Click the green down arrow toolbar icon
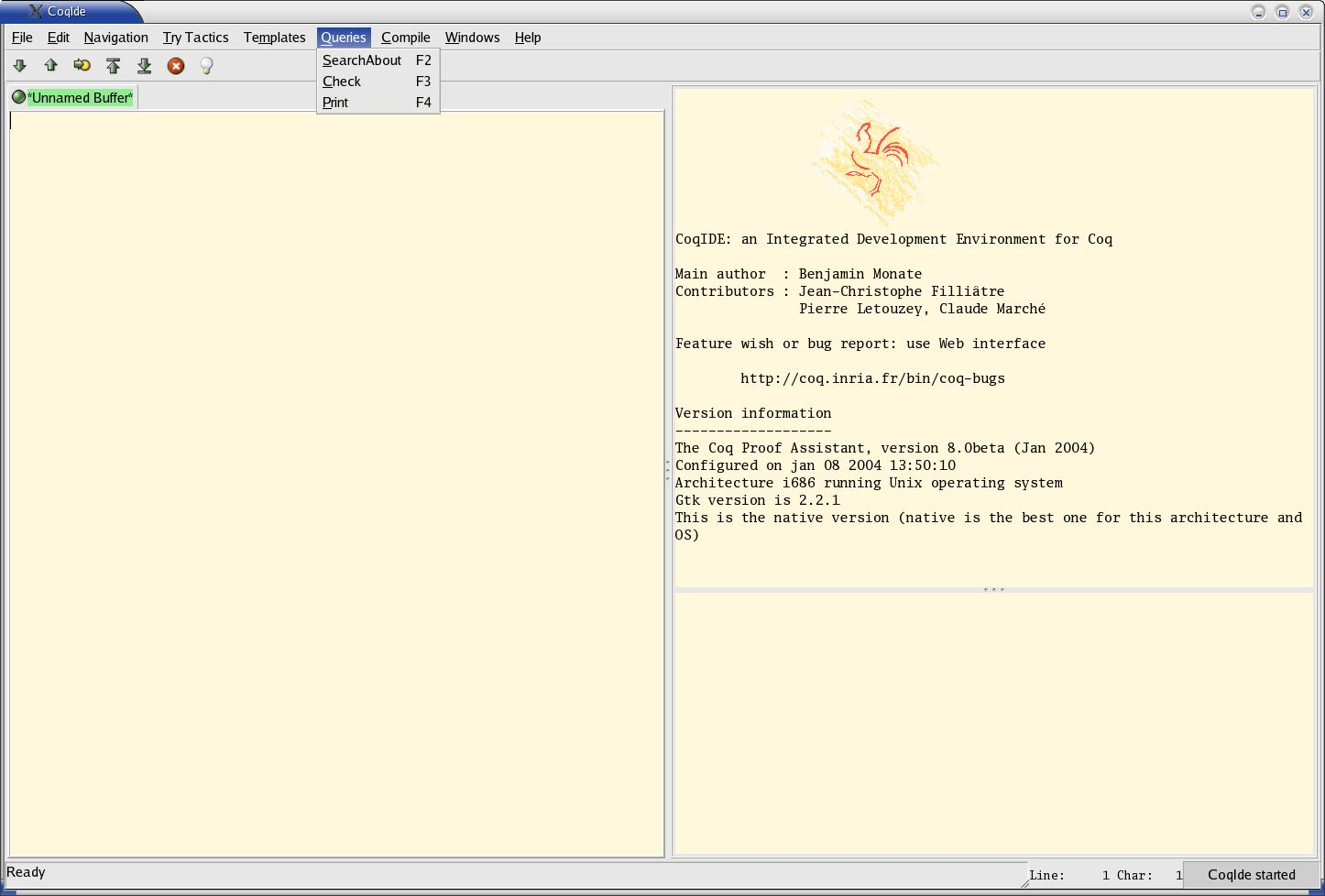This screenshot has width=1325, height=896. click(x=19, y=66)
